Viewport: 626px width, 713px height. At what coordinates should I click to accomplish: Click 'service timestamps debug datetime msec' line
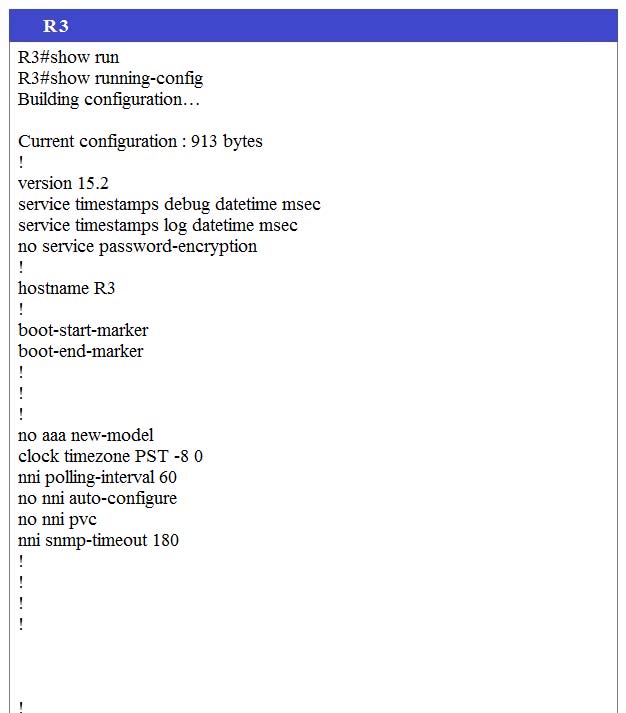click(x=169, y=204)
